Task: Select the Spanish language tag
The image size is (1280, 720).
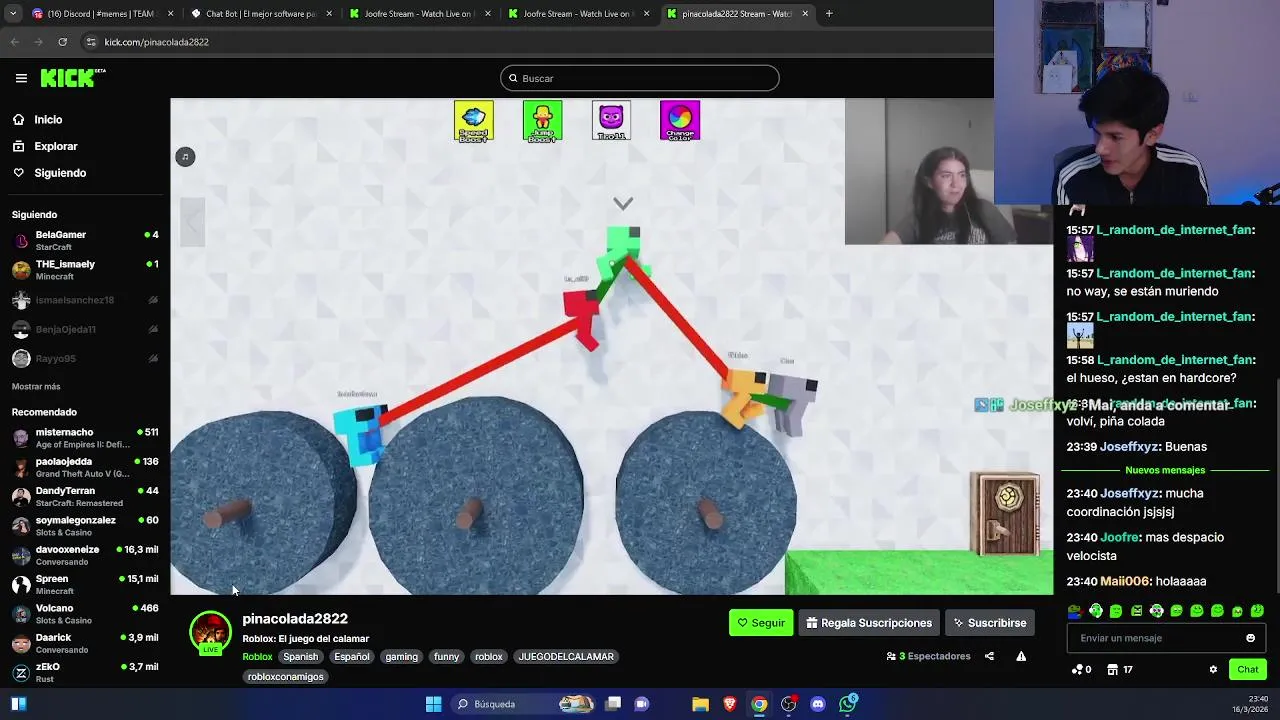Action: coord(300,657)
